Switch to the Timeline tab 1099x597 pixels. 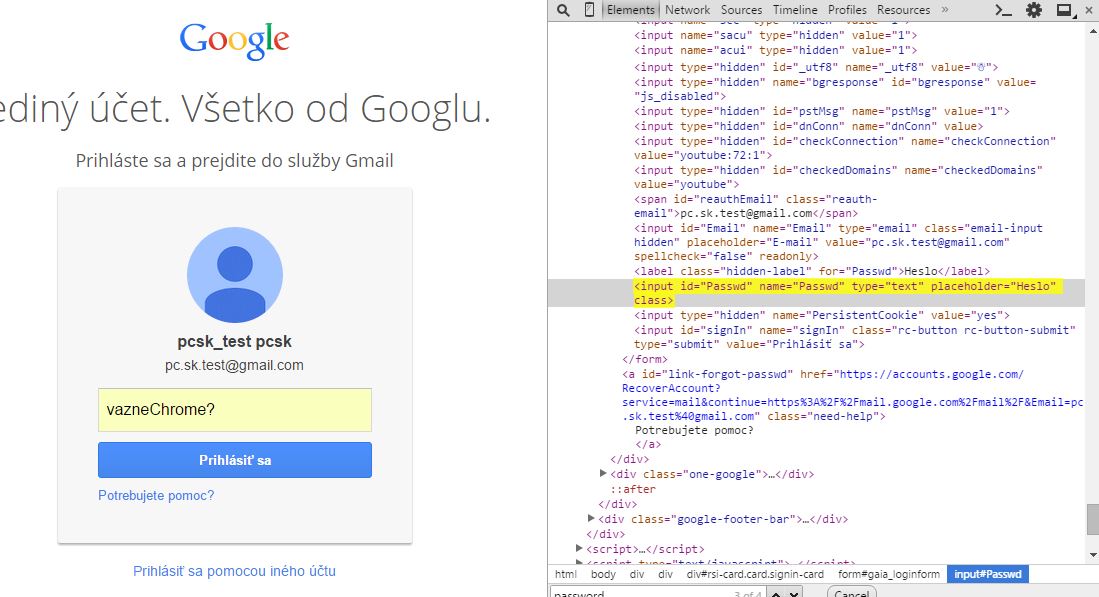795,10
